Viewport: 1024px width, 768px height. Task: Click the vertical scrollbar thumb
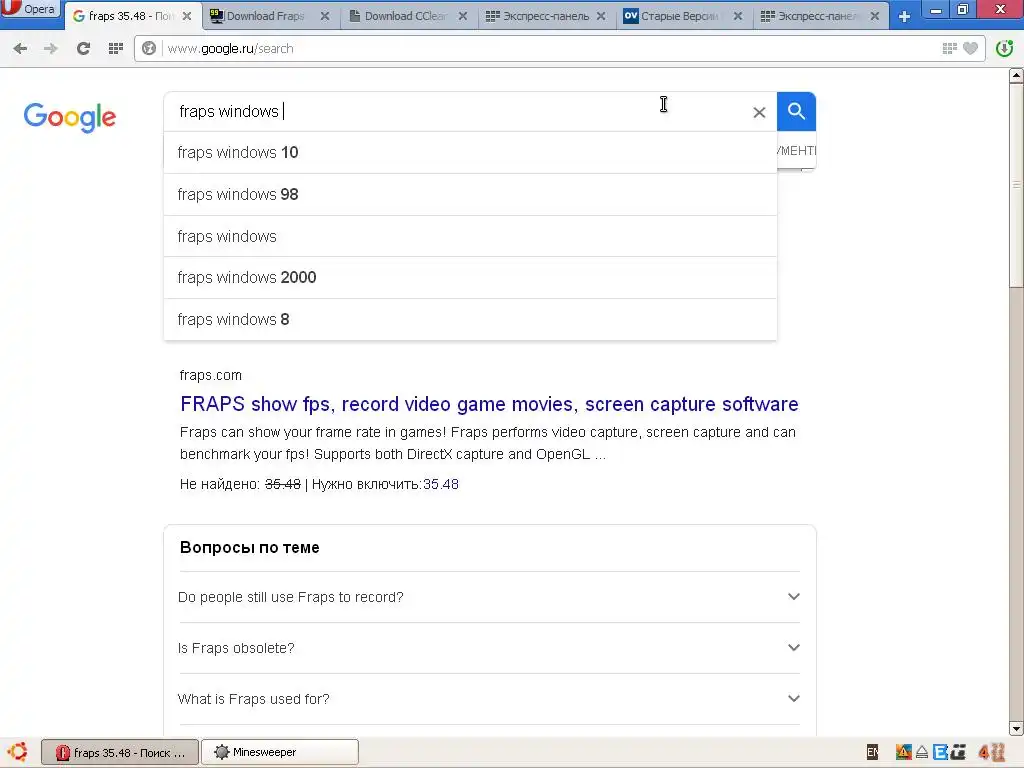pos(1016,185)
